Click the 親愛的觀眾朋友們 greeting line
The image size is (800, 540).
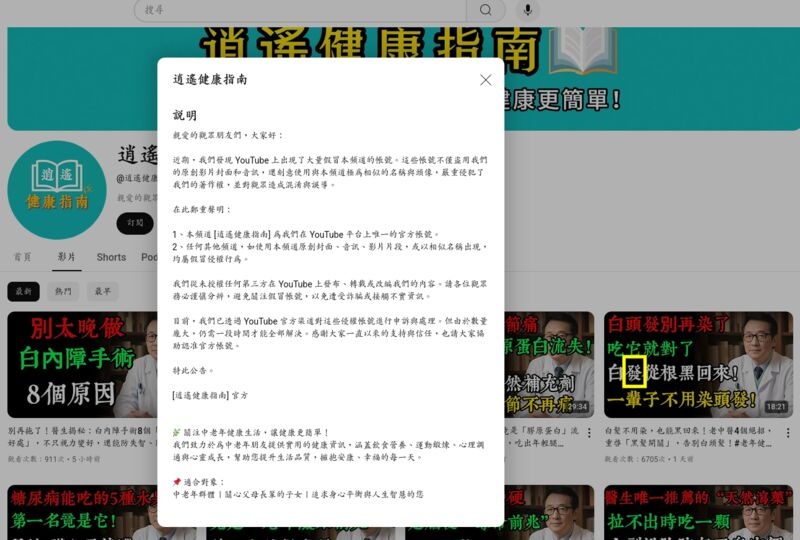click(228, 135)
